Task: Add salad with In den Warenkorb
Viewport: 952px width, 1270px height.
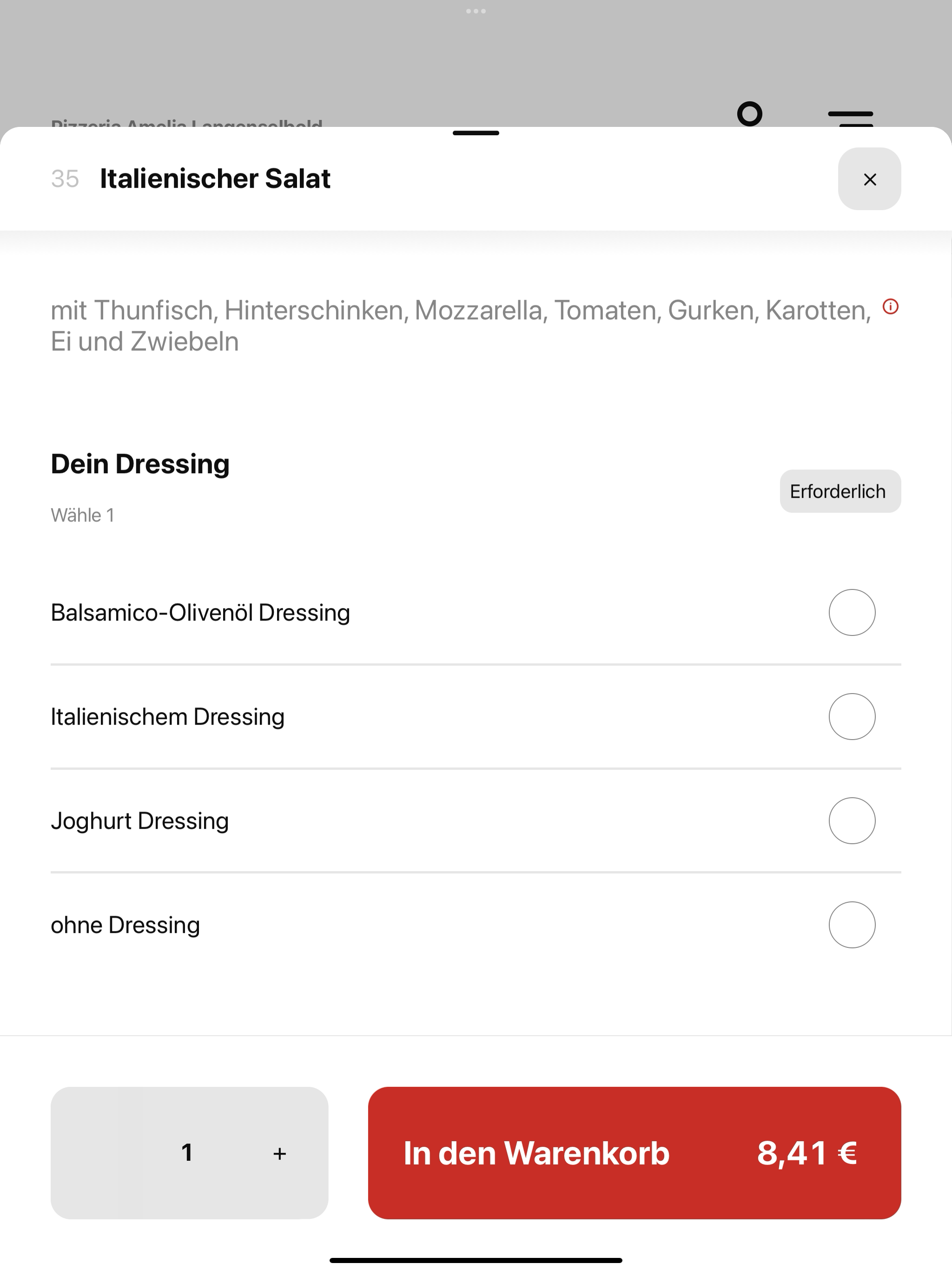Action: (x=635, y=1153)
